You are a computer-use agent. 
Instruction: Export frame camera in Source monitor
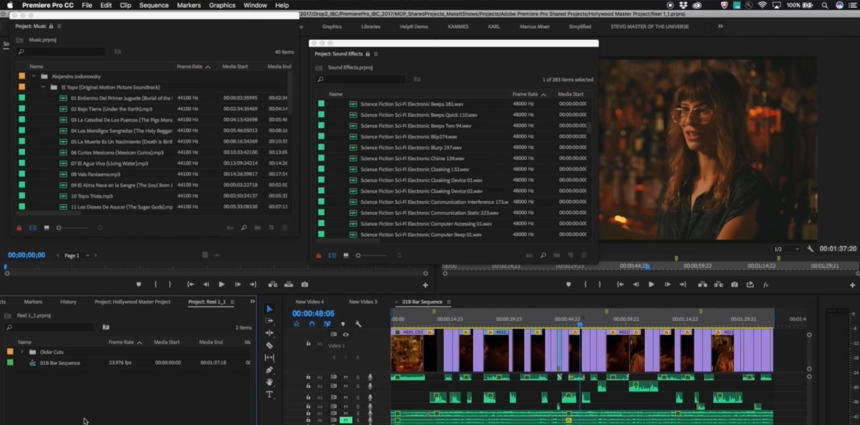[304, 285]
